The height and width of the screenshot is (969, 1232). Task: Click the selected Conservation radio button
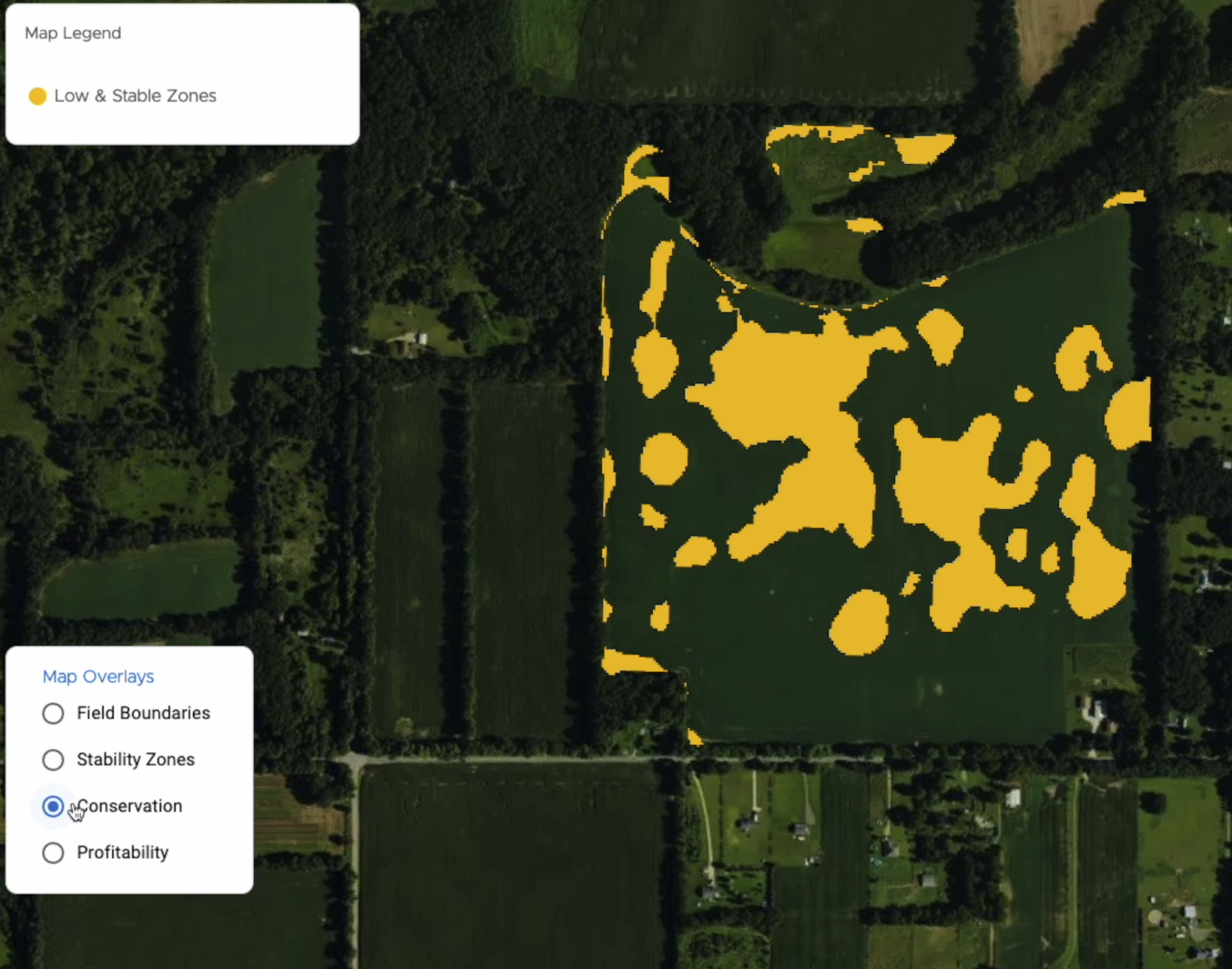[53, 806]
